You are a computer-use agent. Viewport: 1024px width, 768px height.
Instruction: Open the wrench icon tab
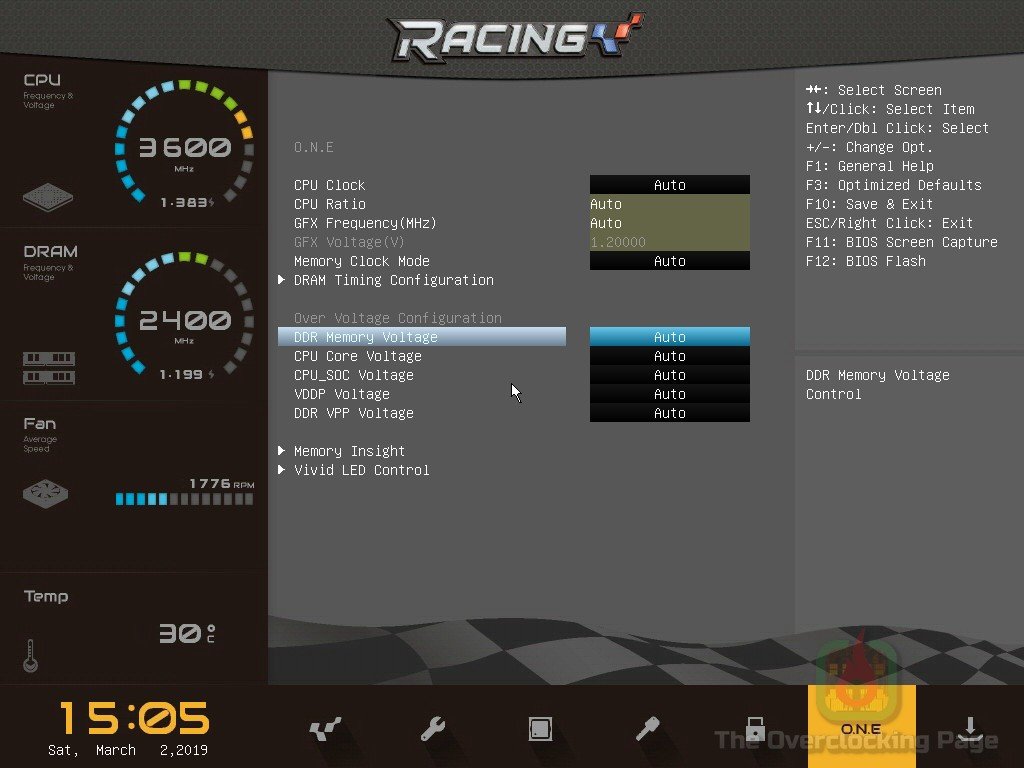click(433, 729)
